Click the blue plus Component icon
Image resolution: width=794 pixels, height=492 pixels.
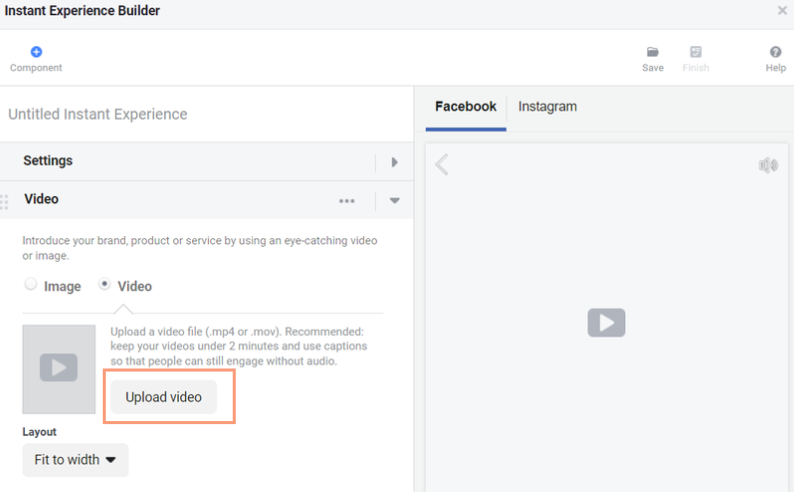click(36, 52)
